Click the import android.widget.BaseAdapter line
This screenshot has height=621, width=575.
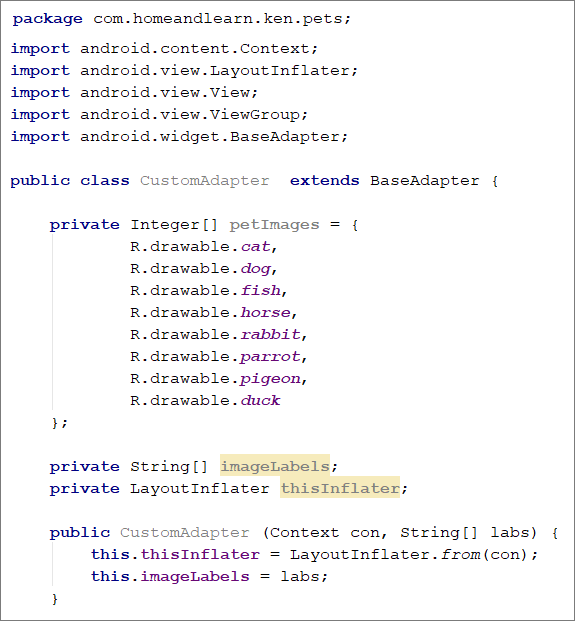tap(179, 137)
